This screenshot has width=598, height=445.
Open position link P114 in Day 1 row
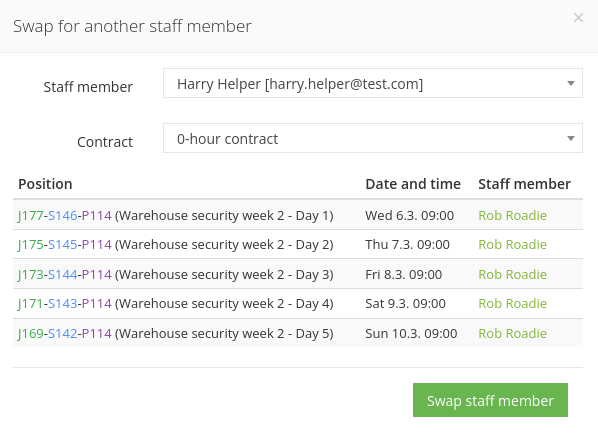(x=96, y=215)
